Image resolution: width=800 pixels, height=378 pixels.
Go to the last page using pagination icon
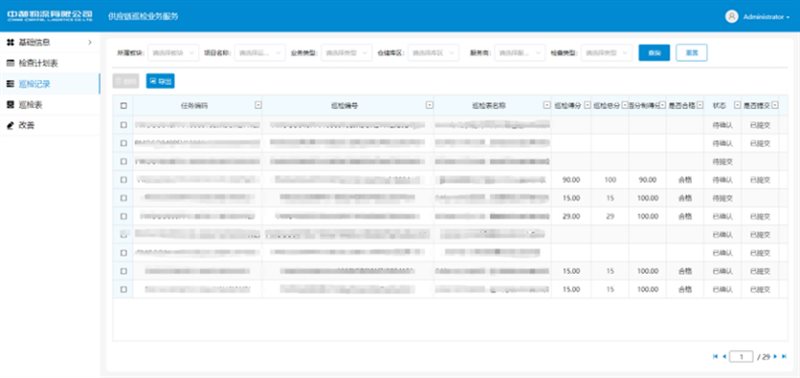[784, 357]
